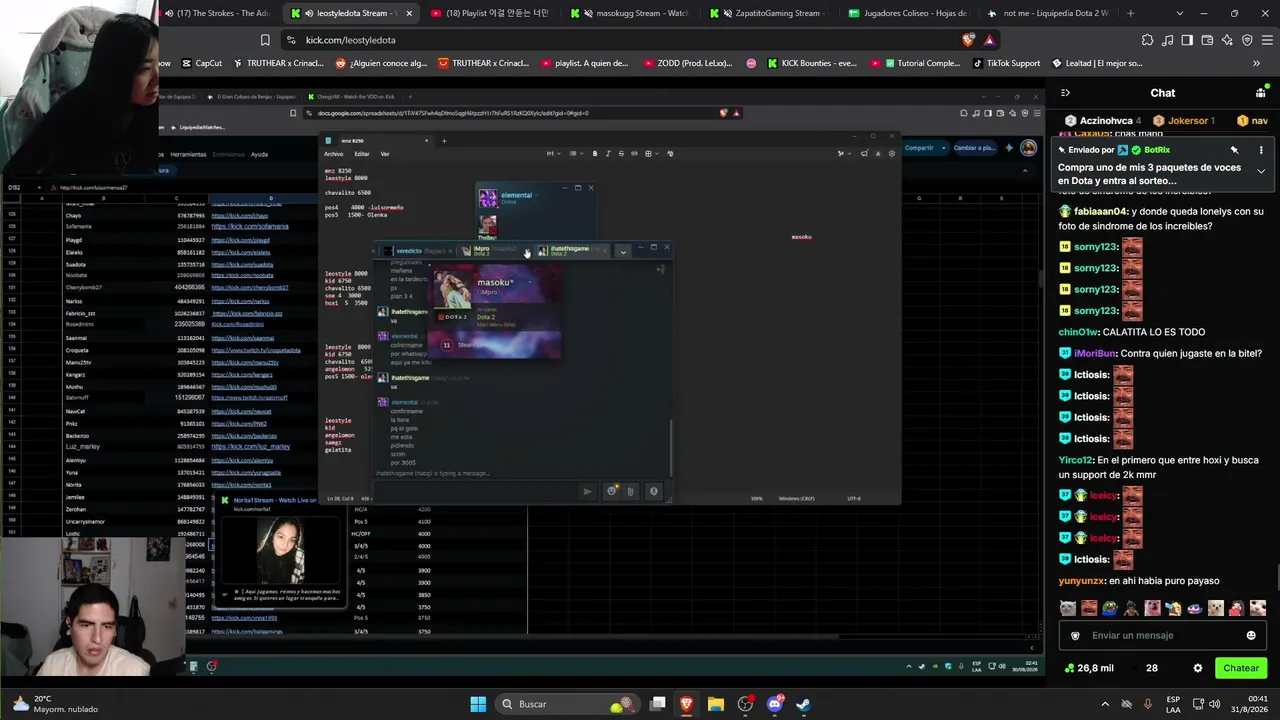This screenshot has width=1280, height=720.
Task: Click the Norita stream preview thumbnail
Action: 281,550
